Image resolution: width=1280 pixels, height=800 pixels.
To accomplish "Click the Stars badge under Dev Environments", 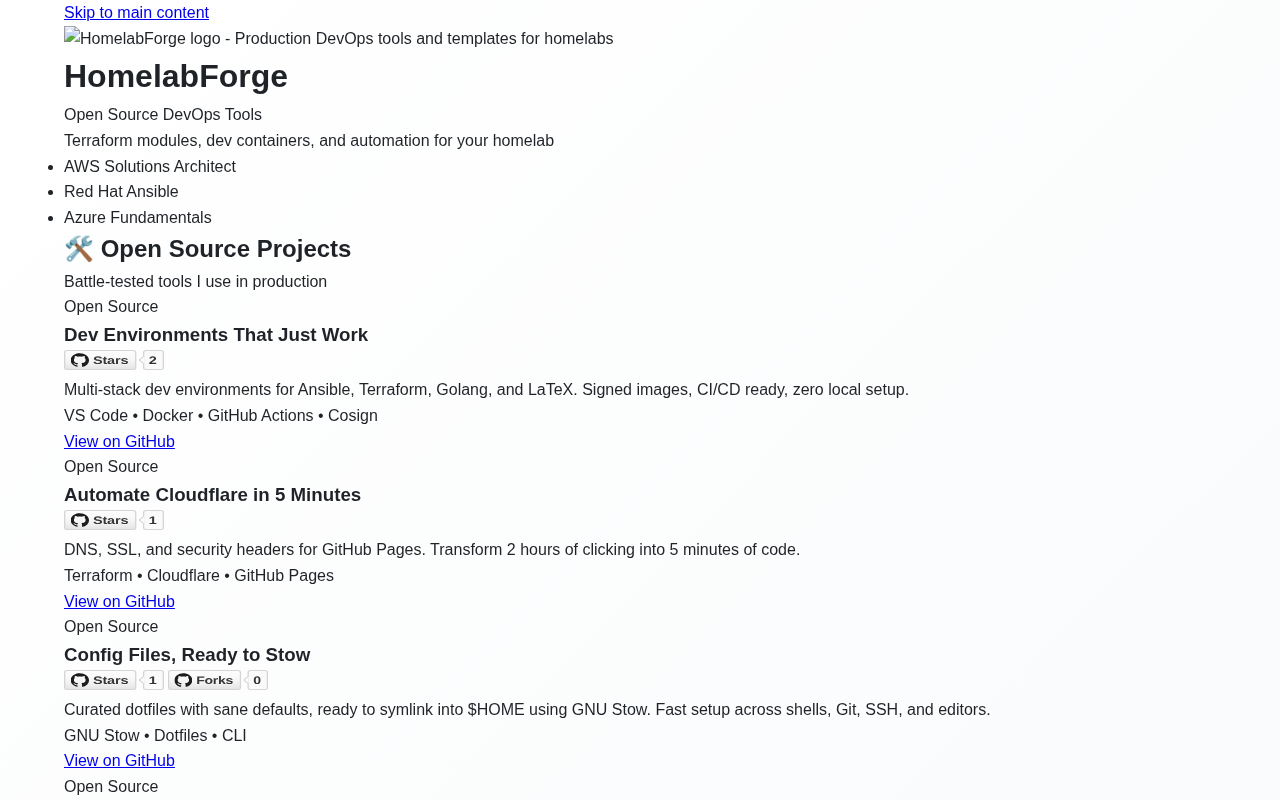I will coord(100,360).
